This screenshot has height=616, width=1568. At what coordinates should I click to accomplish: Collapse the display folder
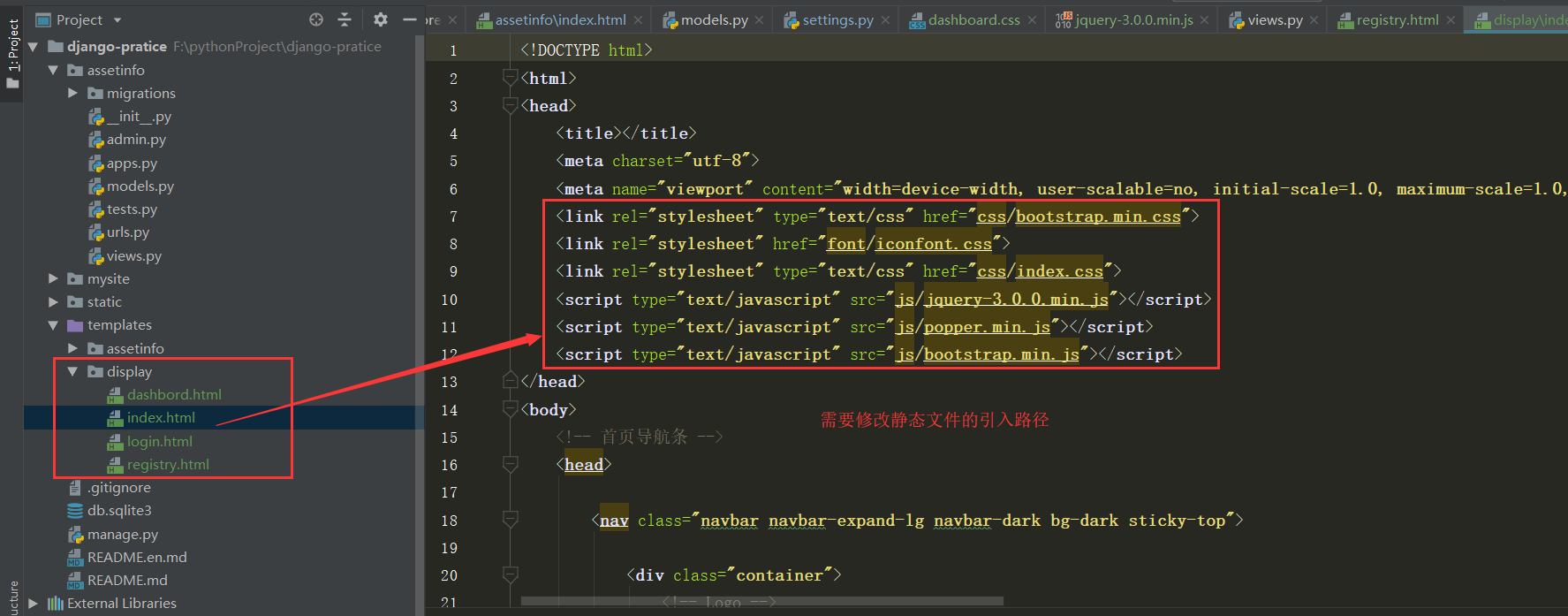click(72, 371)
